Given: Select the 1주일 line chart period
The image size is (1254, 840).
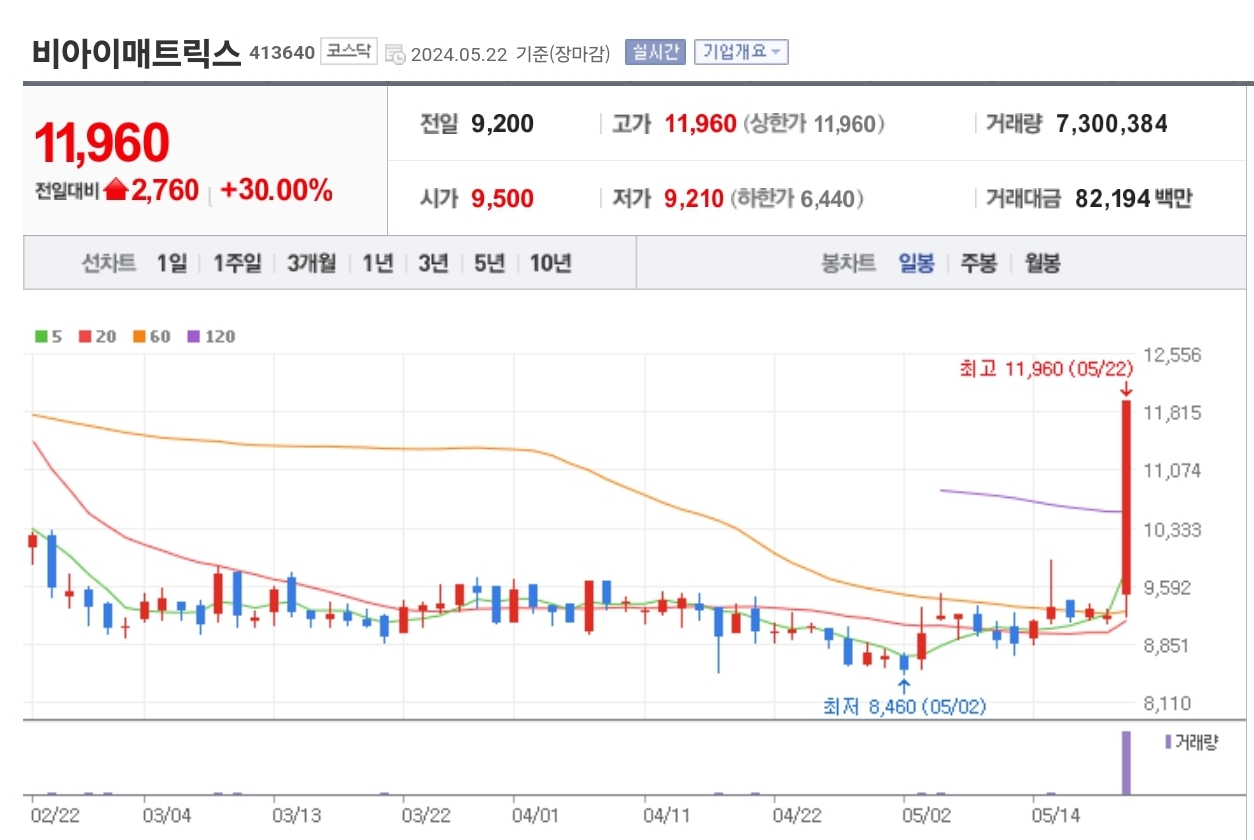Looking at the screenshot, I should click(x=238, y=264).
